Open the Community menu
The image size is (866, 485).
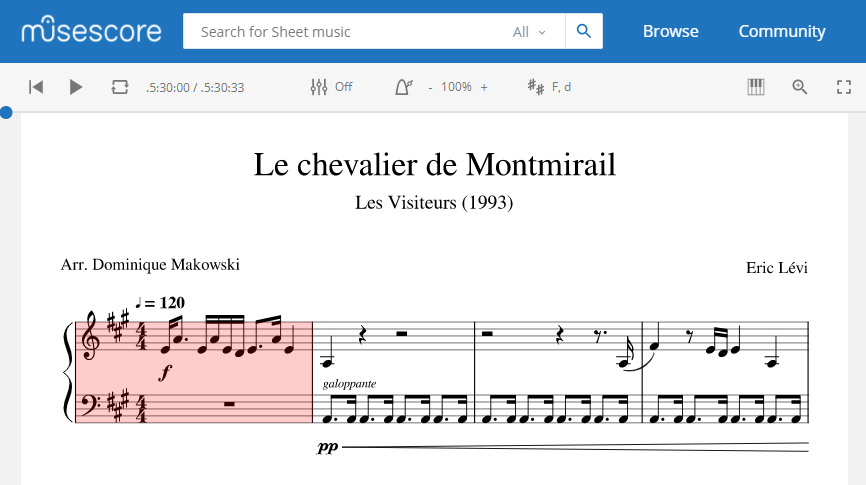(x=782, y=31)
